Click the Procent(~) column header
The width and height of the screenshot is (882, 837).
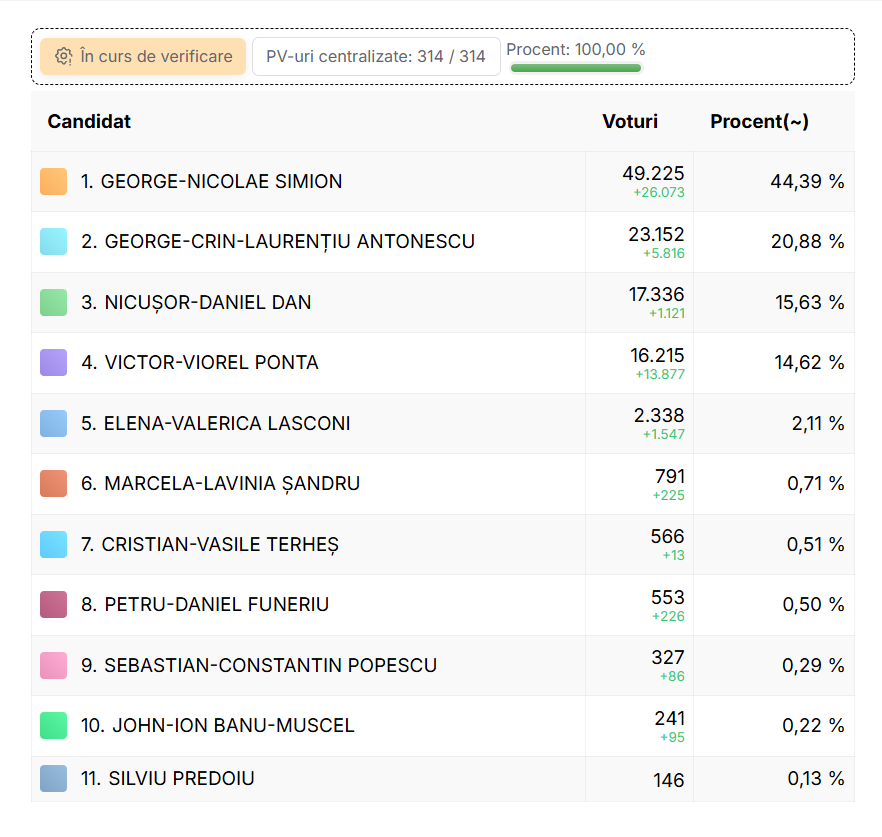(x=759, y=122)
